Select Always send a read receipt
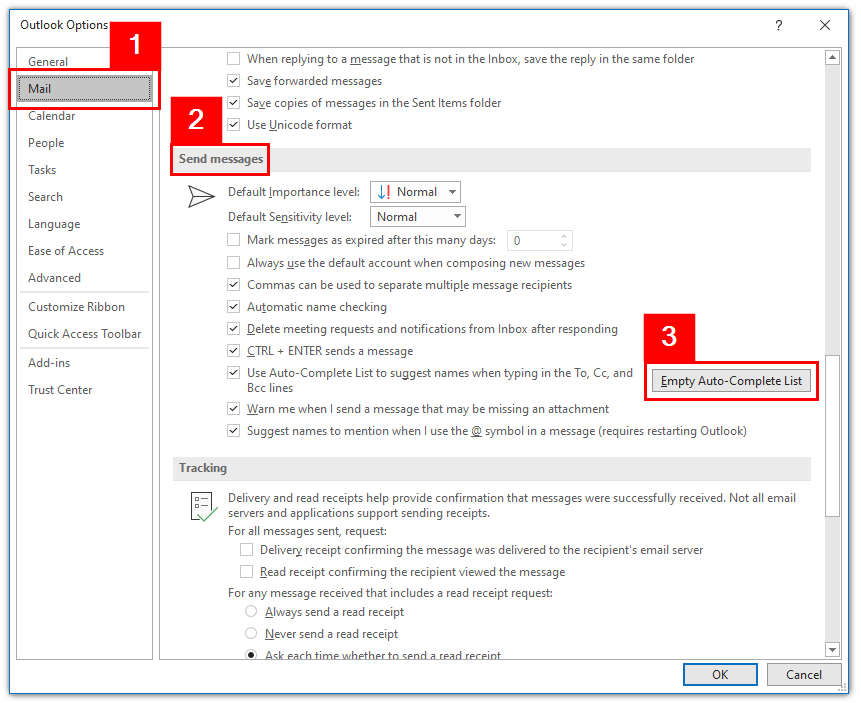 pos(251,611)
